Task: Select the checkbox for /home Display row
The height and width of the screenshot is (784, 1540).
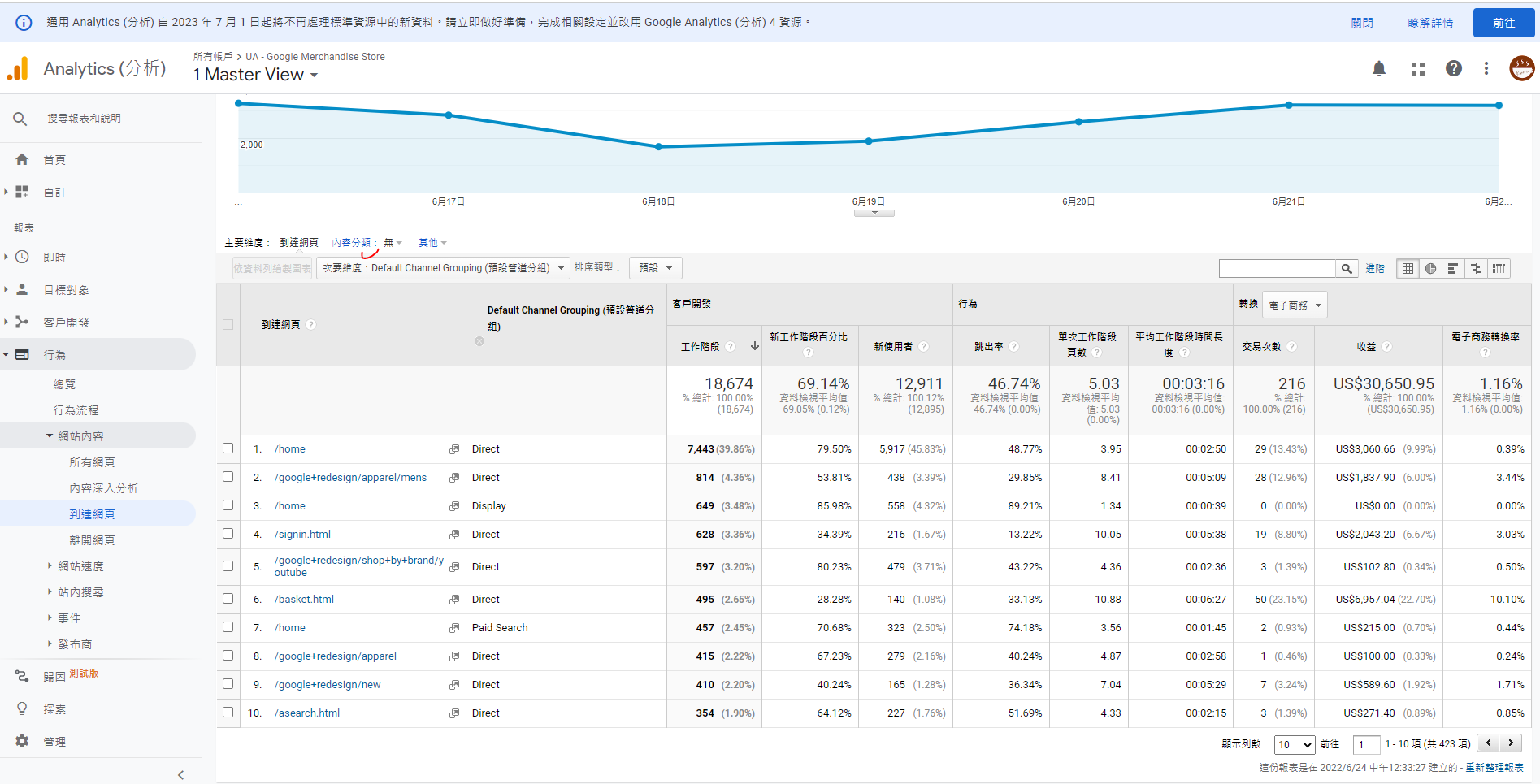Action: click(228, 505)
